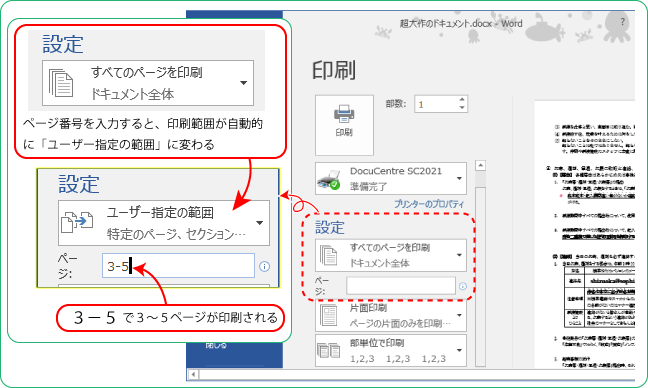Screen dimensions: 648x388
Task: Open the DocuCentre SC2021 printer dropdown
Action: tap(391, 179)
